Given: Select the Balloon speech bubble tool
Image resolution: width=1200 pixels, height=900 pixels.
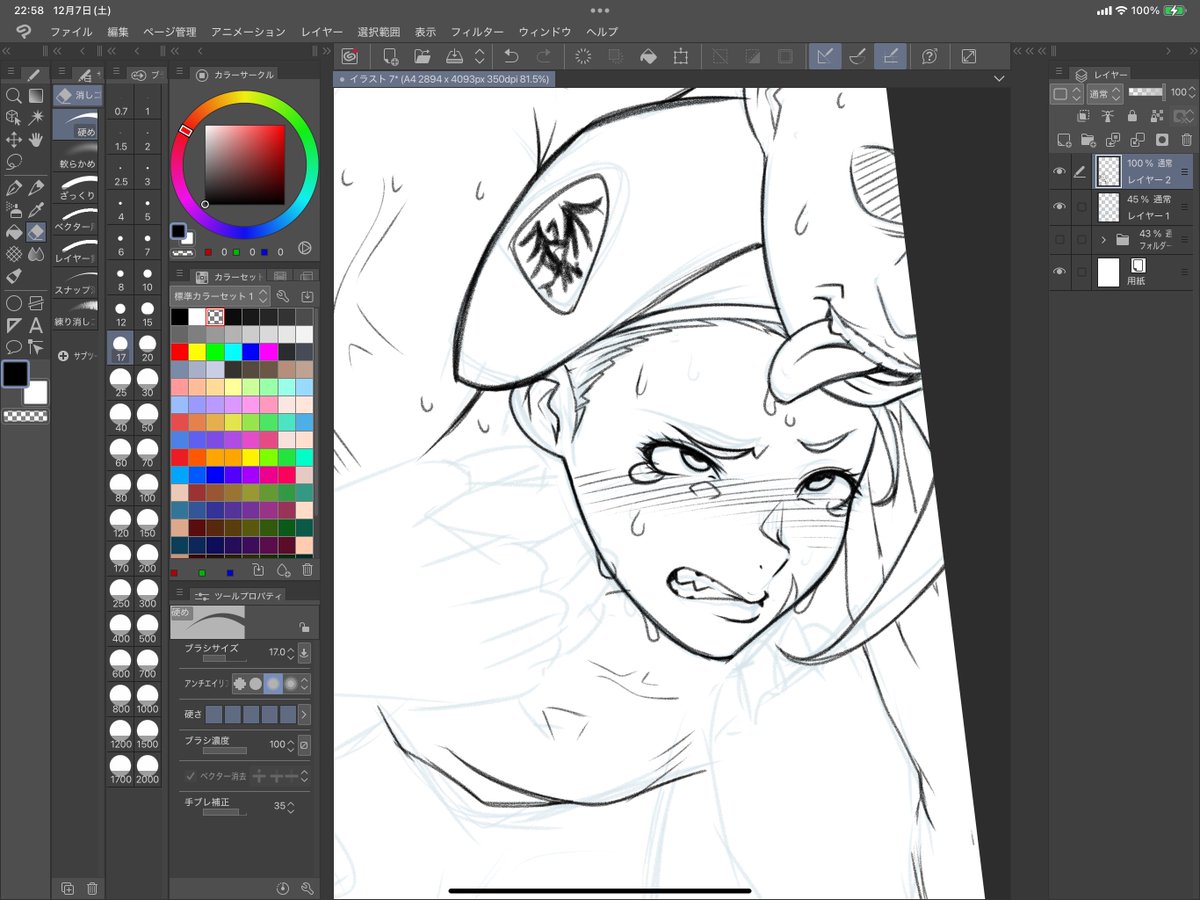Looking at the screenshot, I should coord(14,347).
